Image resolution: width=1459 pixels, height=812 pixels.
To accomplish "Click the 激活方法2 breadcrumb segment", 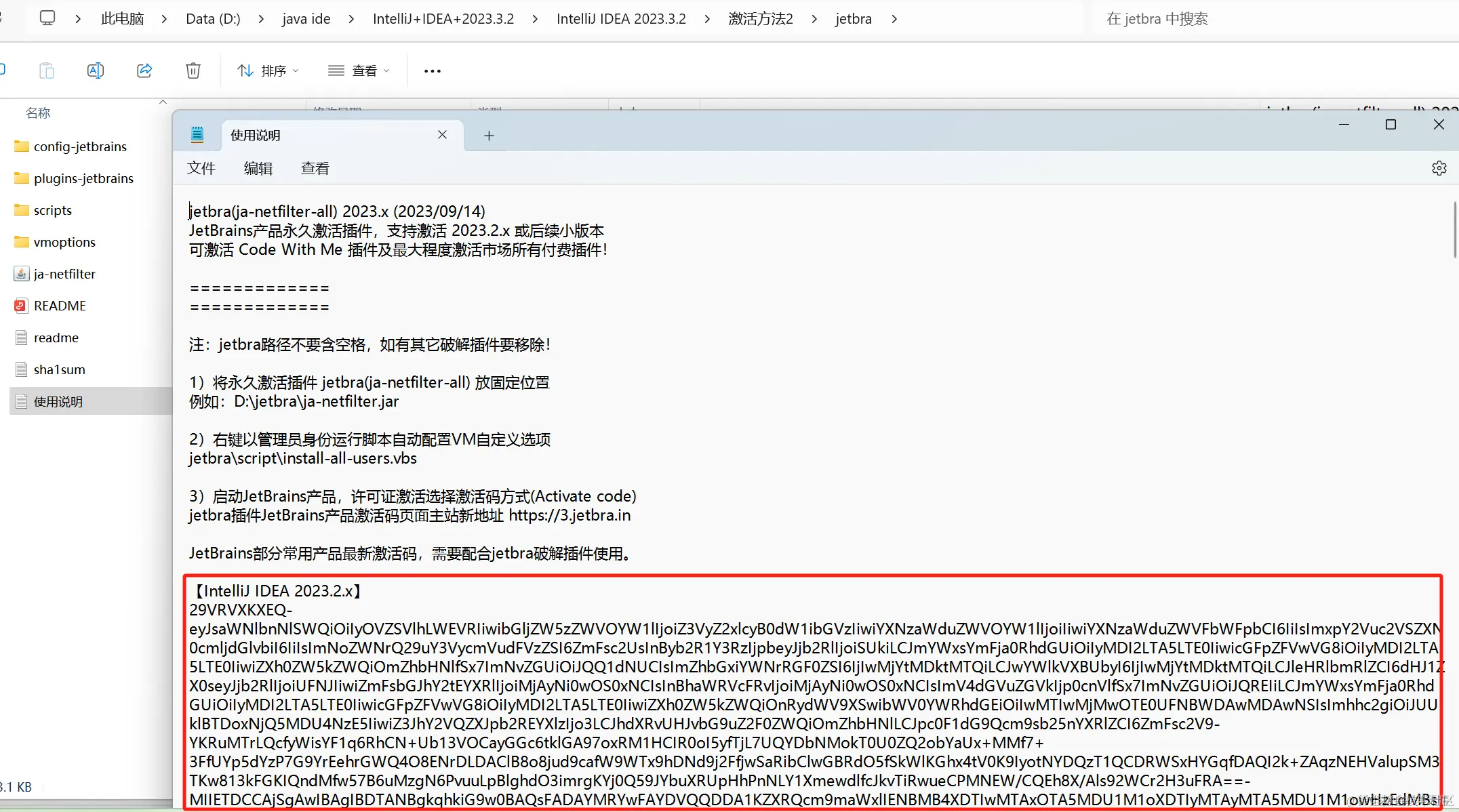I will 760,19.
